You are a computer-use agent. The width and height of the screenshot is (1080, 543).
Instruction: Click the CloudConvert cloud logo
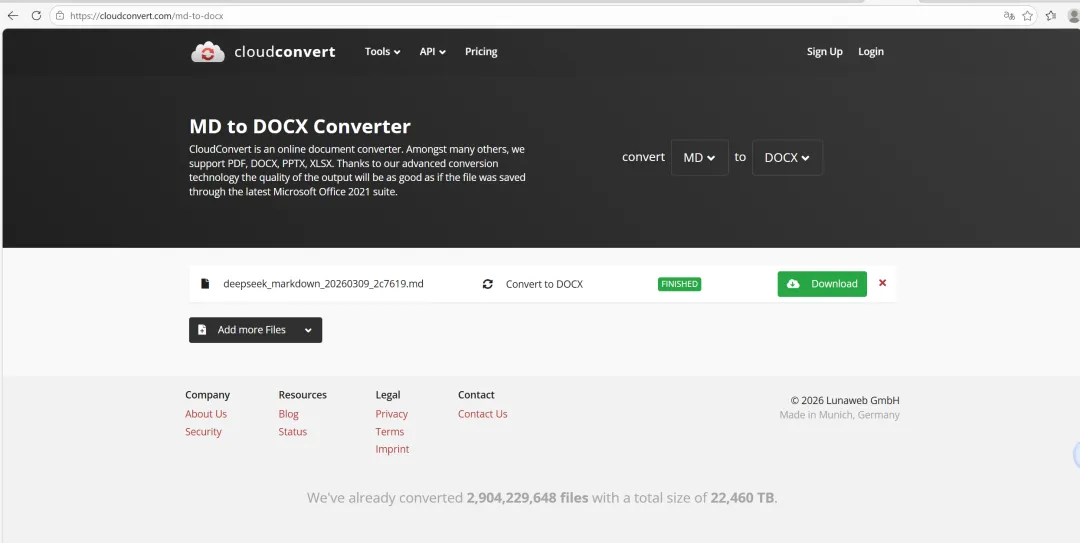pyautogui.click(x=207, y=52)
